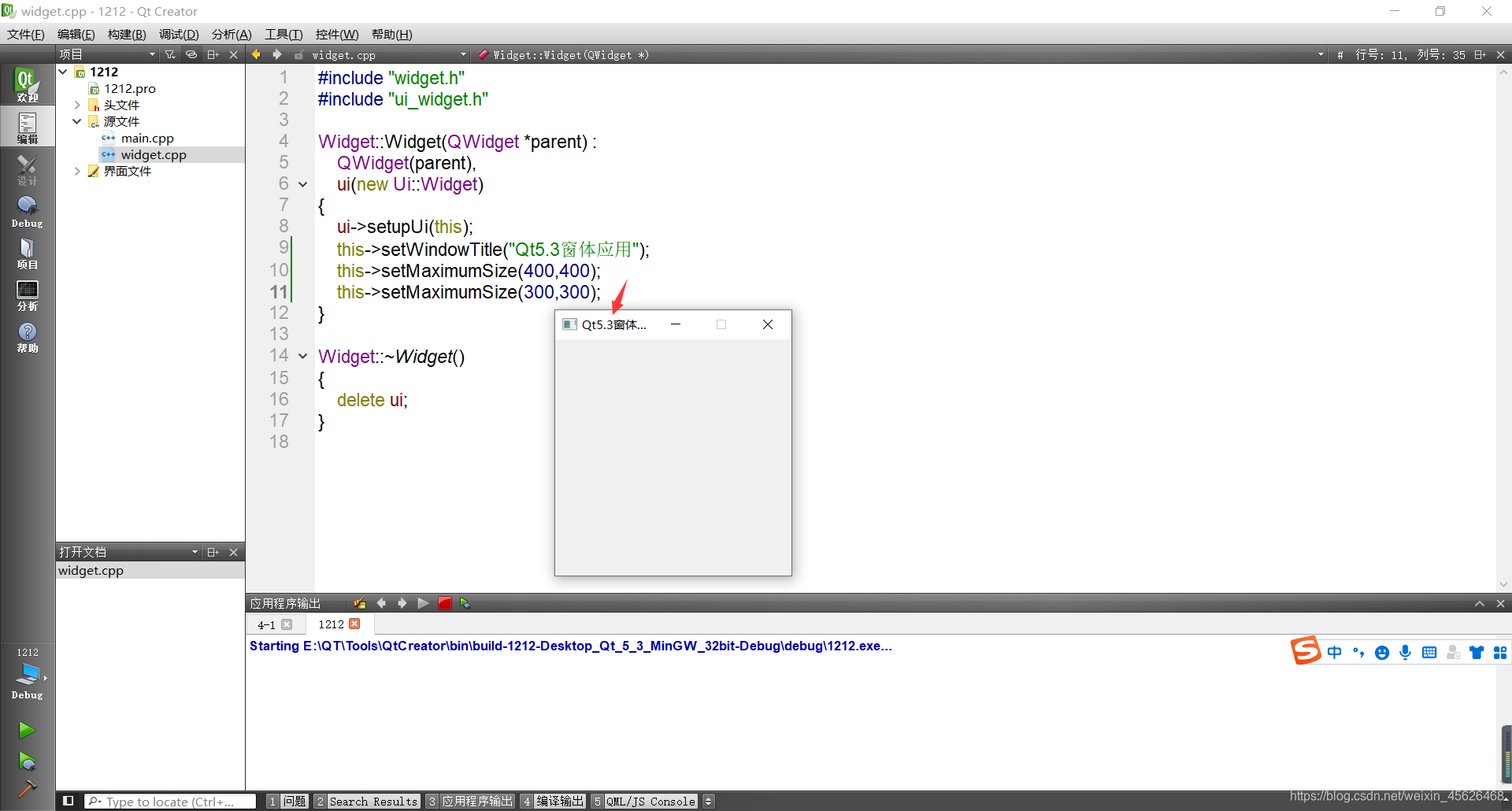The width and height of the screenshot is (1512, 811).
Task: Open the 帮助(H) menu
Action: click(392, 34)
